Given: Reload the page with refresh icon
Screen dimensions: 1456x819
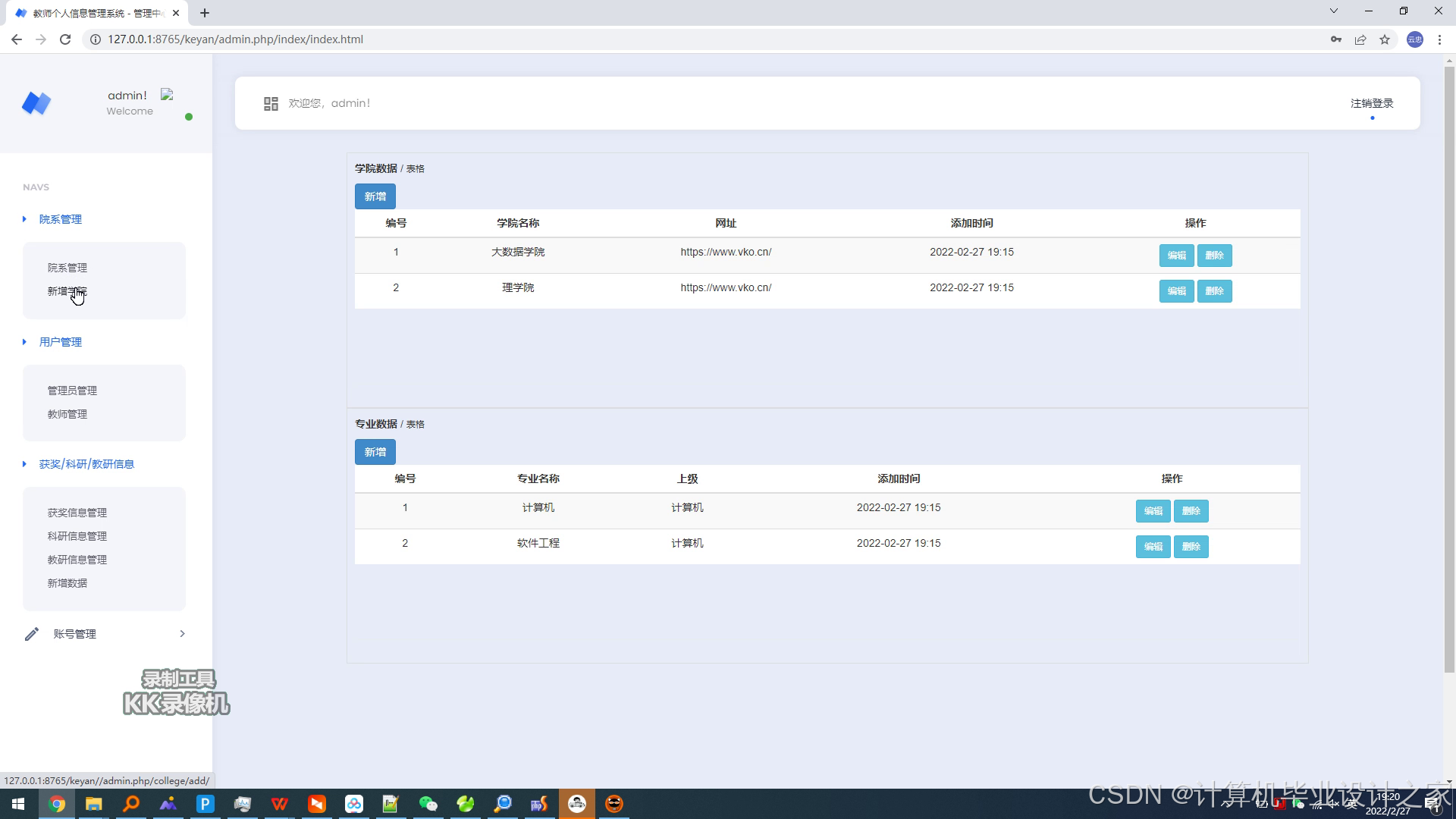Looking at the screenshot, I should point(65,39).
